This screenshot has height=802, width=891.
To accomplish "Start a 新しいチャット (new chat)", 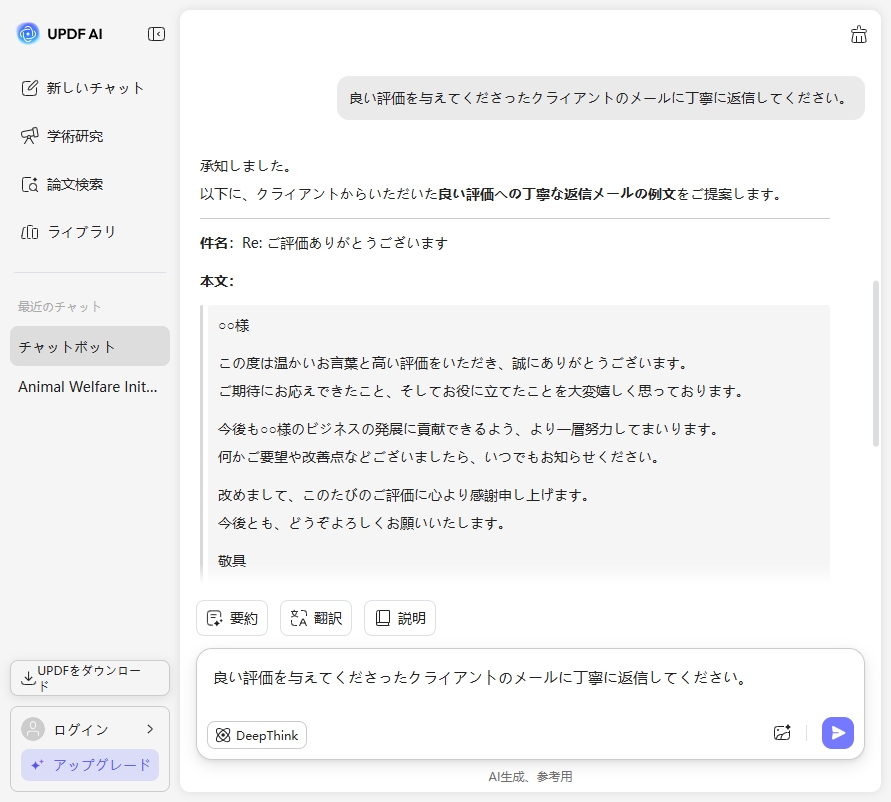I will (x=88, y=88).
